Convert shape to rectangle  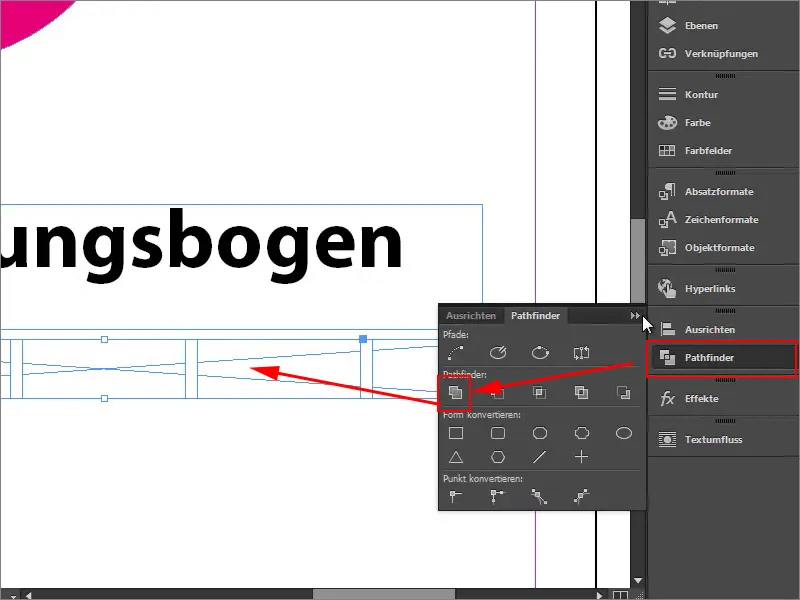(456, 433)
